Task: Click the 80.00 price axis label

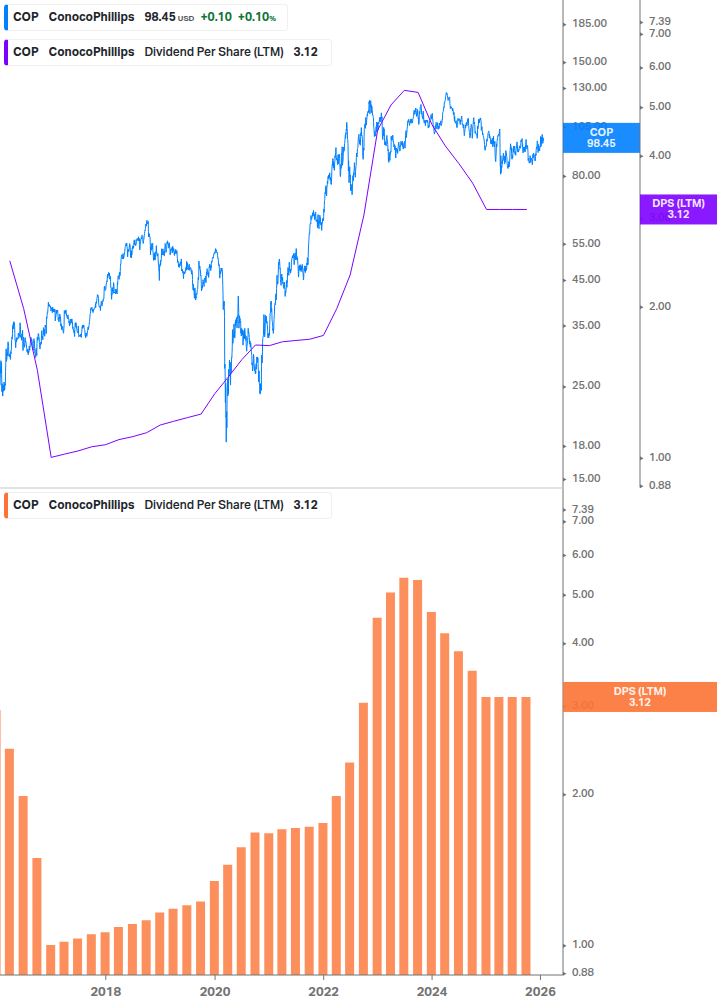Action: 586,176
